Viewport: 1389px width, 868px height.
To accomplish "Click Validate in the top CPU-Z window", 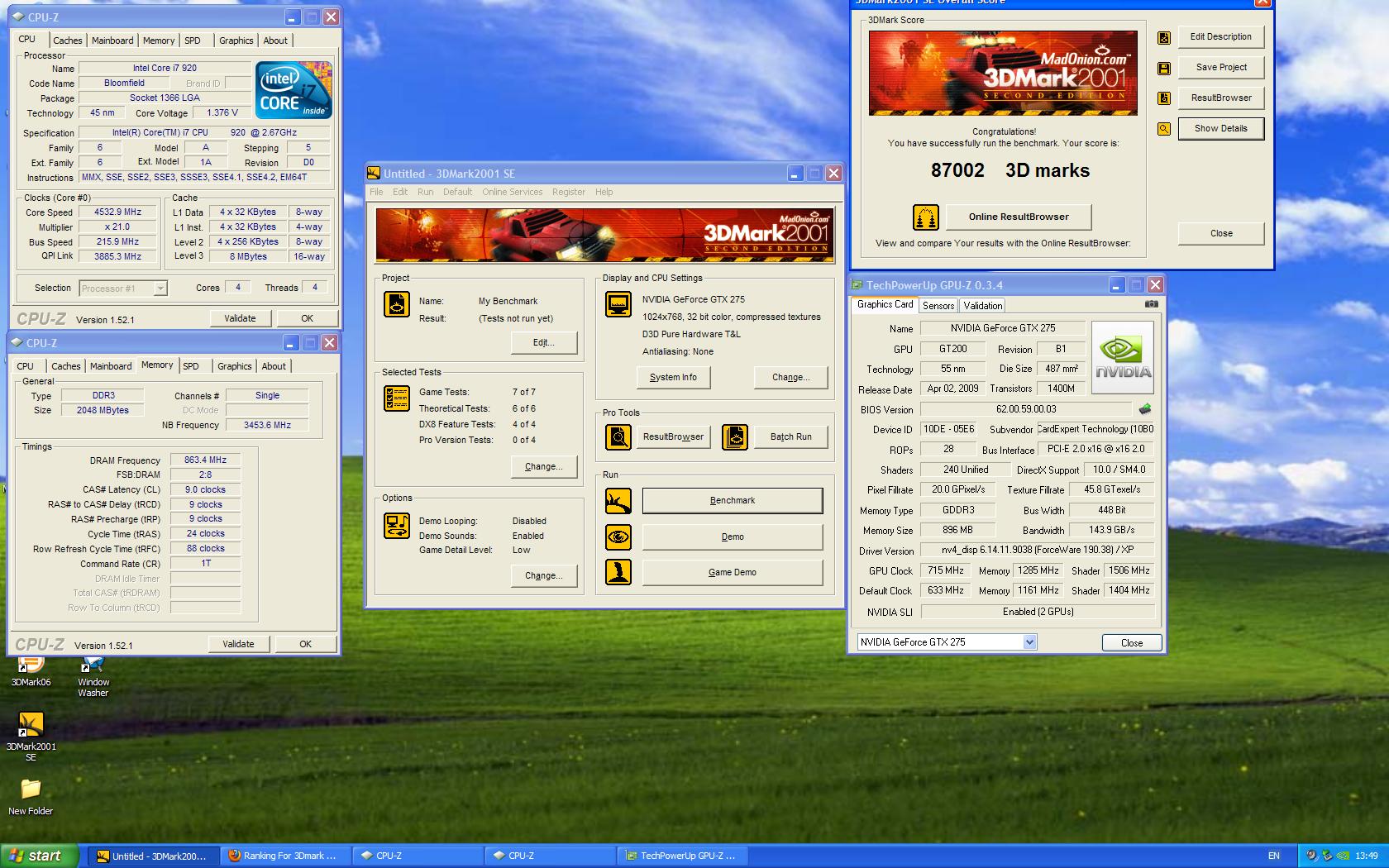I will (x=240, y=318).
